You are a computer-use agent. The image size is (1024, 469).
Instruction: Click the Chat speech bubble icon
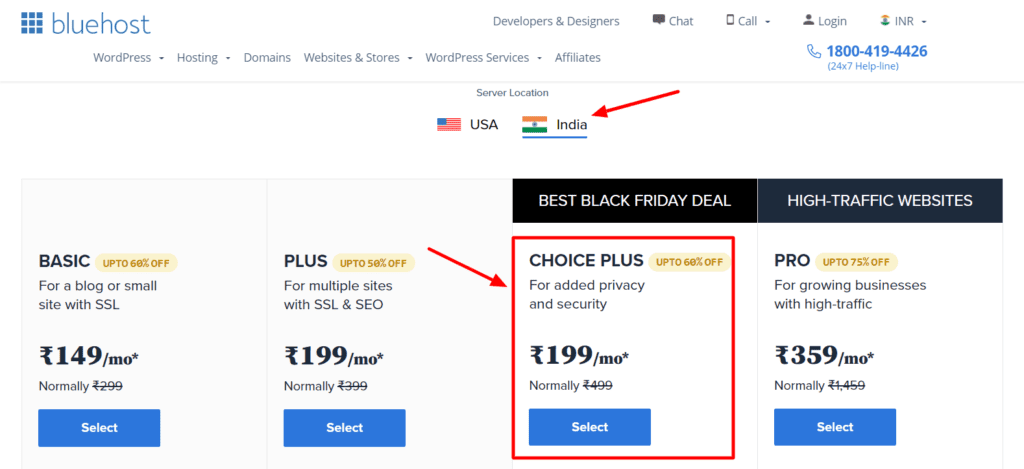coord(658,20)
